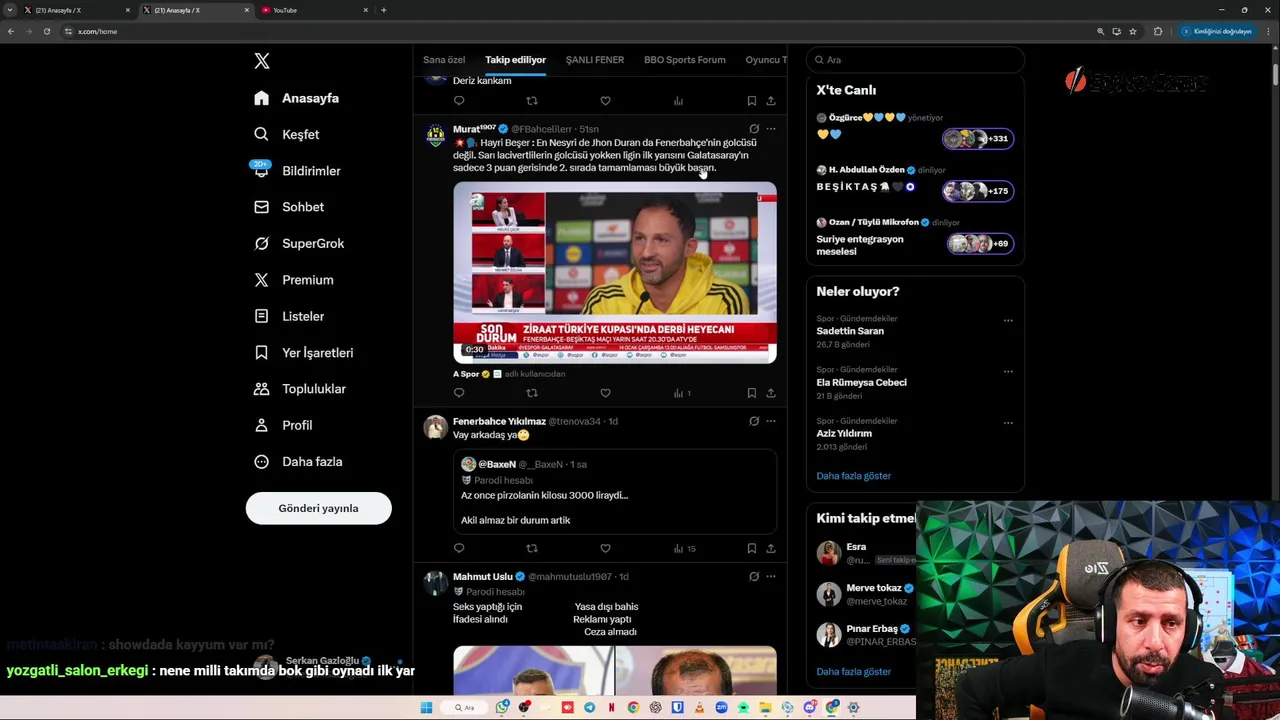
Task: Open Esra's suggested profile
Action: [856, 547]
